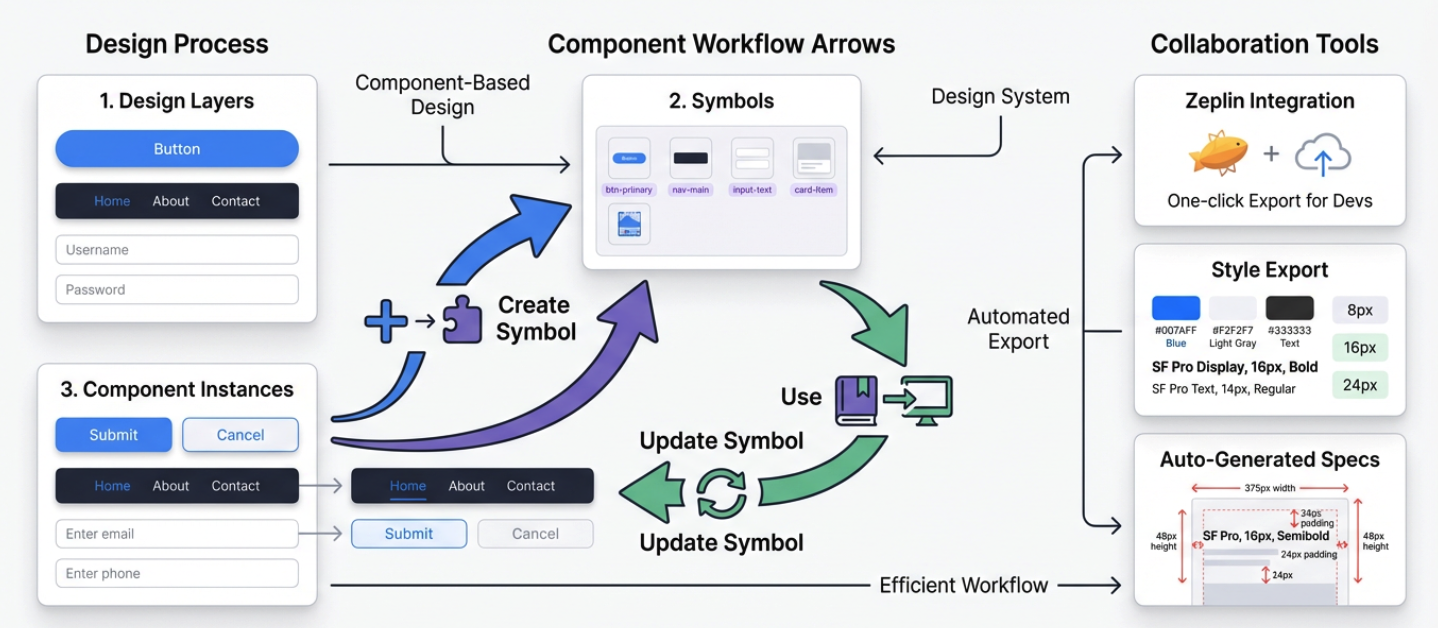Click the Zeplin orange fish logo
The width and height of the screenshot is (1438, 628).
point(1218,154)
